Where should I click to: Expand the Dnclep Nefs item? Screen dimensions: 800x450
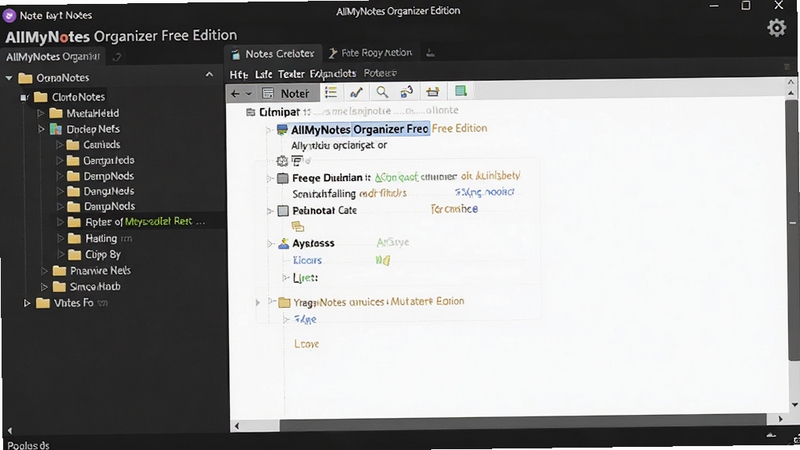pos(41,129)
